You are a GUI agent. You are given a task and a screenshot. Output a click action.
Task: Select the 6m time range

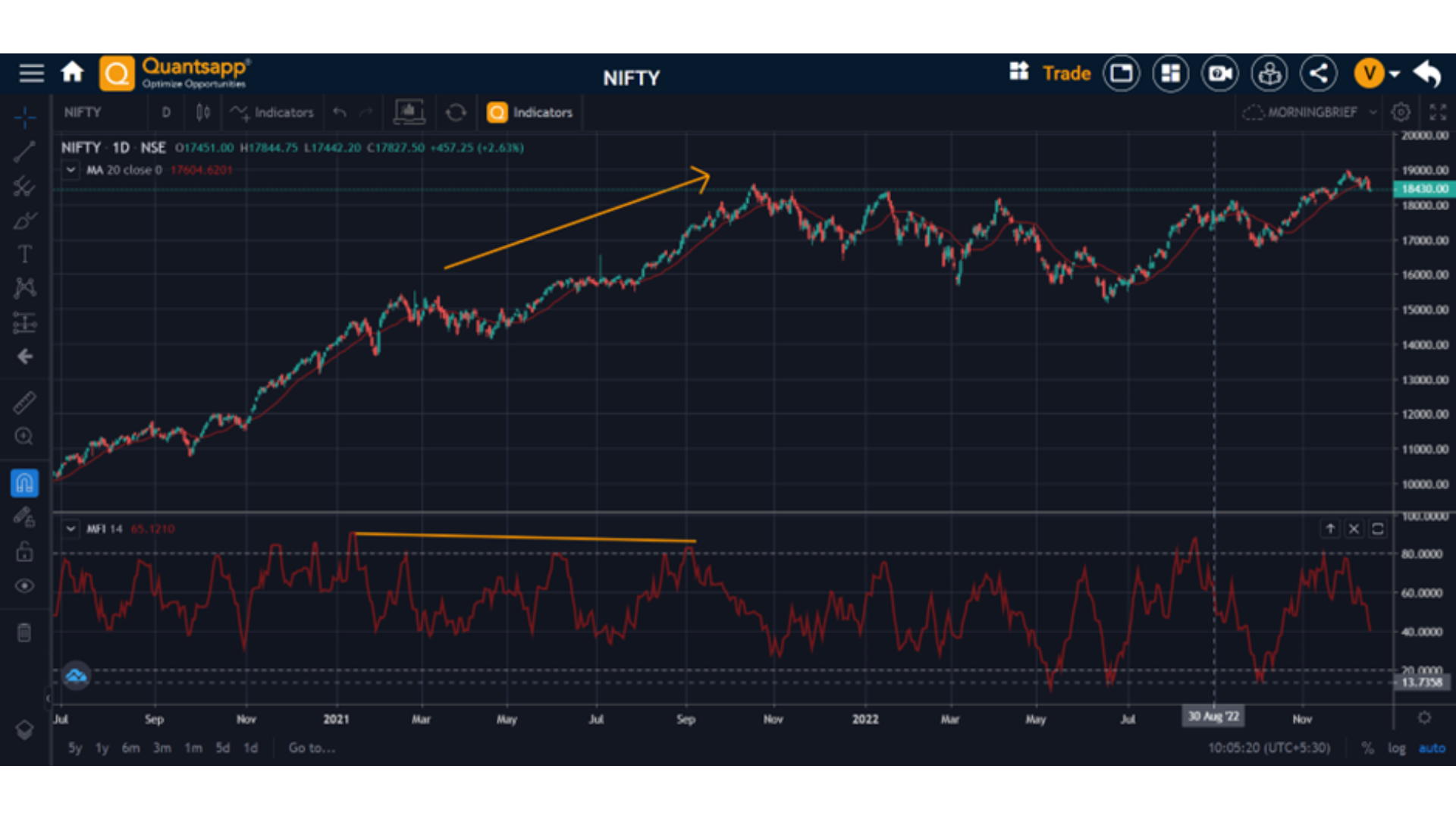(x=130, y=748)
